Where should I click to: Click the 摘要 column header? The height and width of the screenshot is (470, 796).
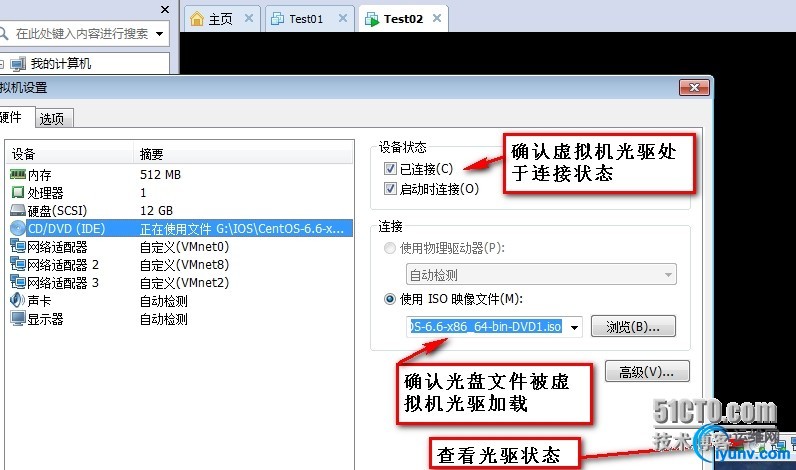click(243, 154)
